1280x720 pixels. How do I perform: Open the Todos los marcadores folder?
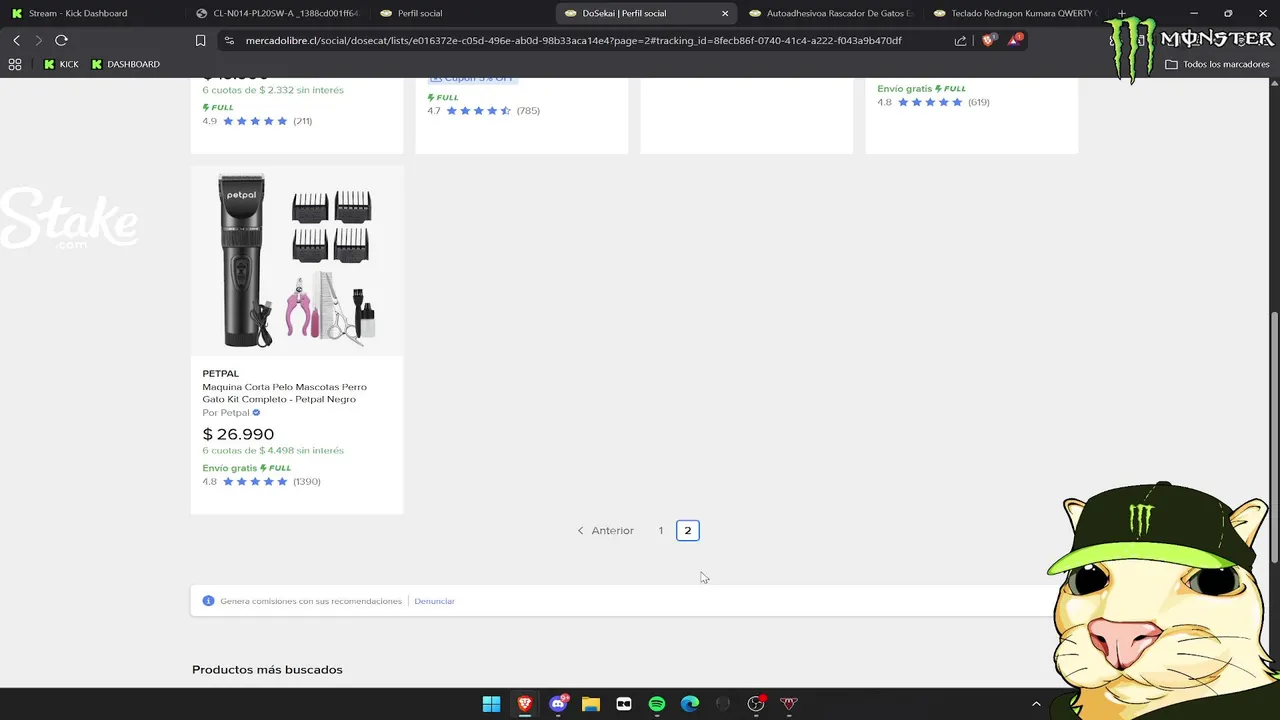pyautogui.click(x=1217, y=64)
